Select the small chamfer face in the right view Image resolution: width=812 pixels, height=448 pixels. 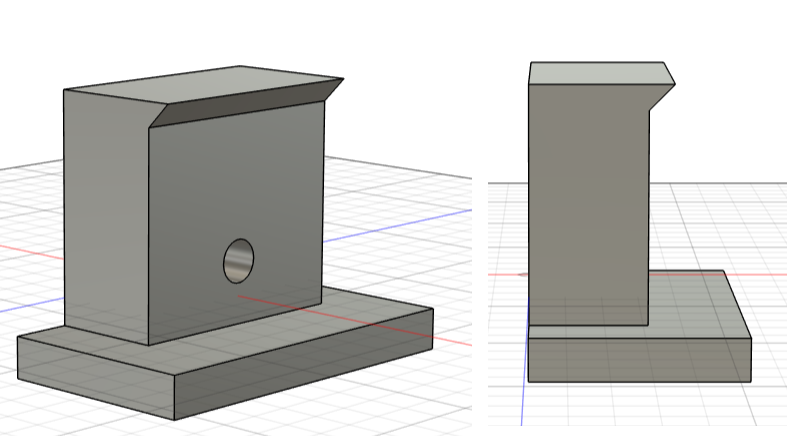661,96
